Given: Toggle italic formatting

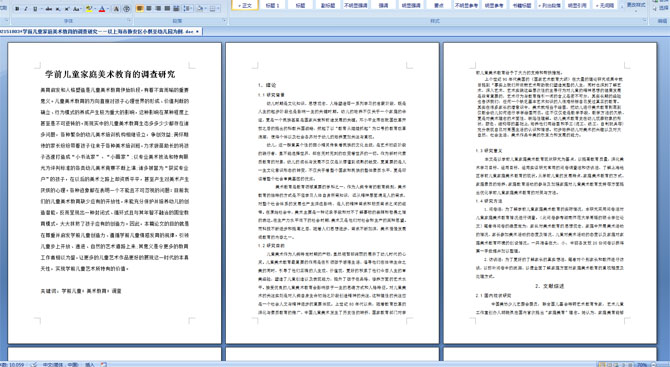Looking at the screenshot, I should point(26,9).
